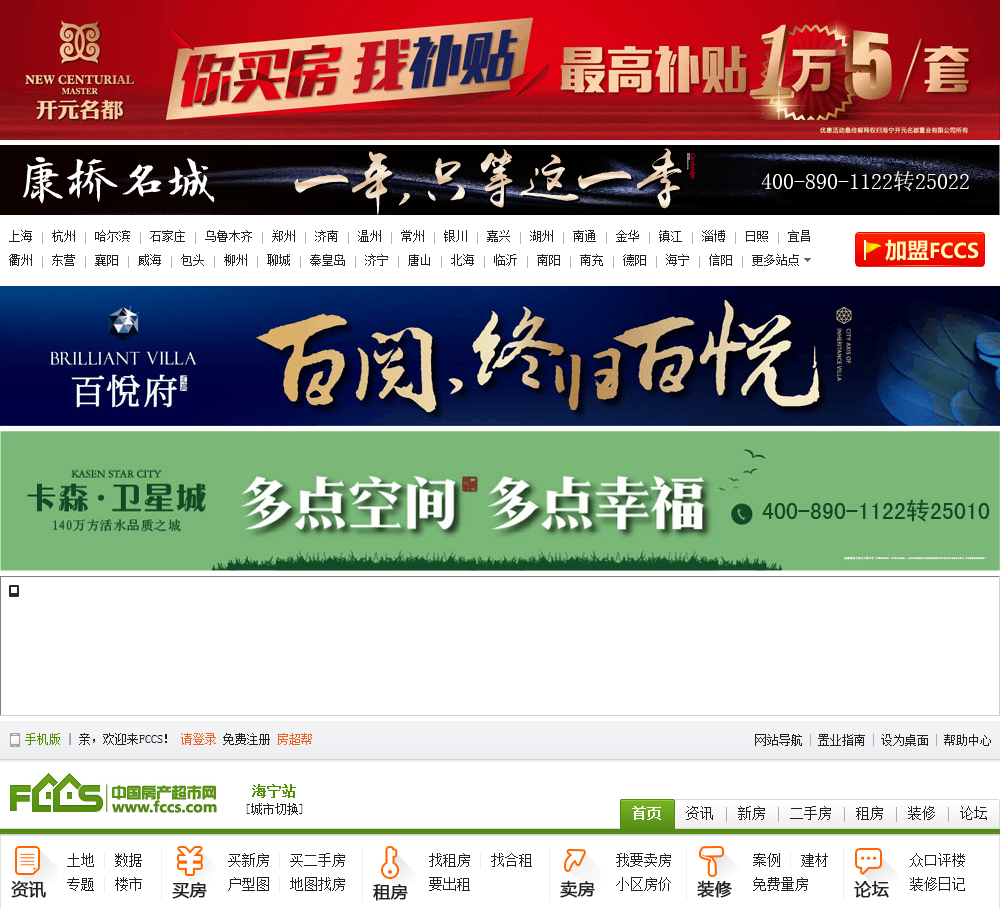The image size is (1000, 909).
Task: Open the 帮助中心 help center link
Action: [x=967, y=740]
